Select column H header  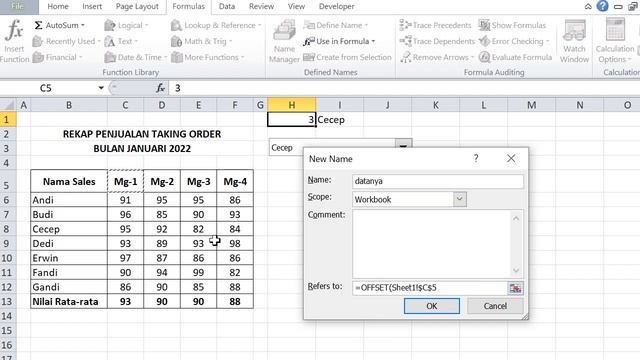[291, 105]
